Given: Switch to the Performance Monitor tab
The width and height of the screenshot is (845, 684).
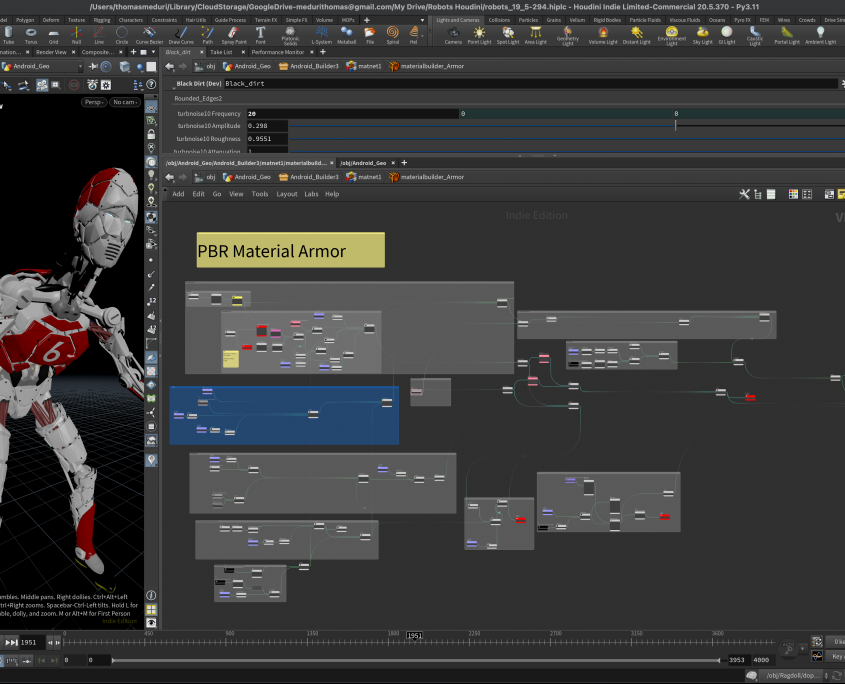Looking at the screenshot, I should pyautogui.click(x=277, y=52).
